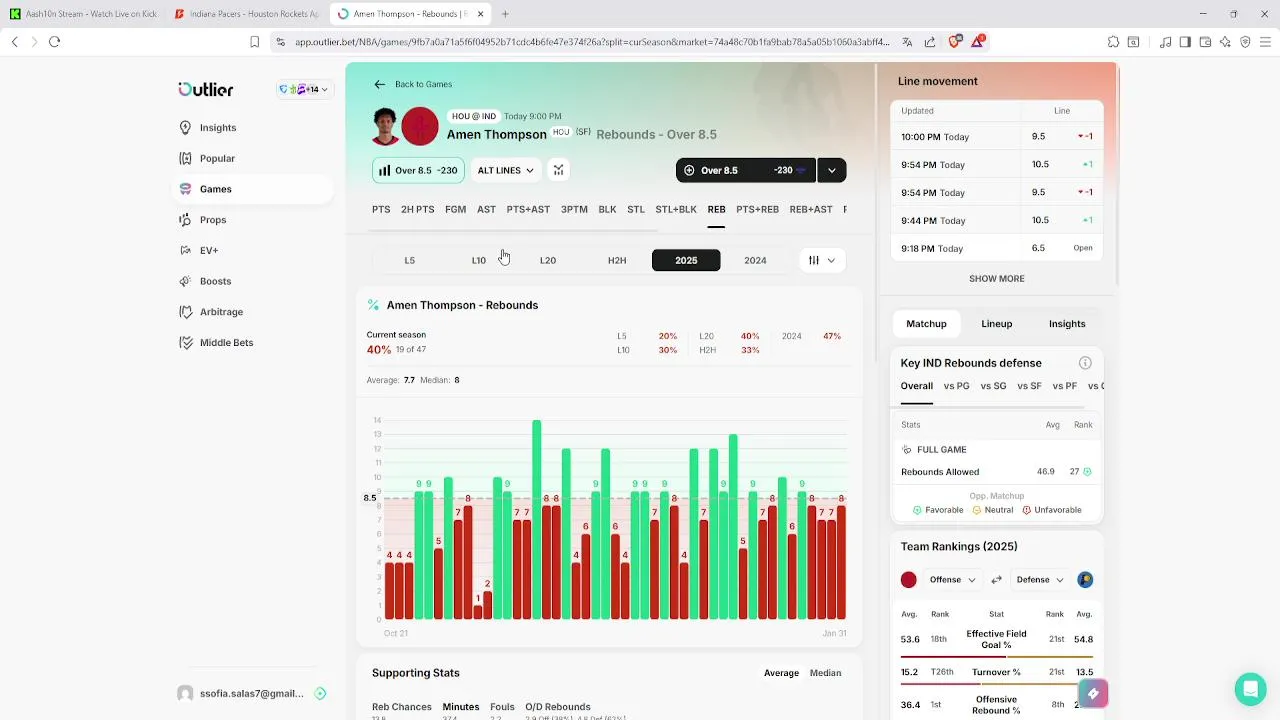Select the PTS+REB market tab
This screenshot has width=1280, height=720.
point(757,209)
